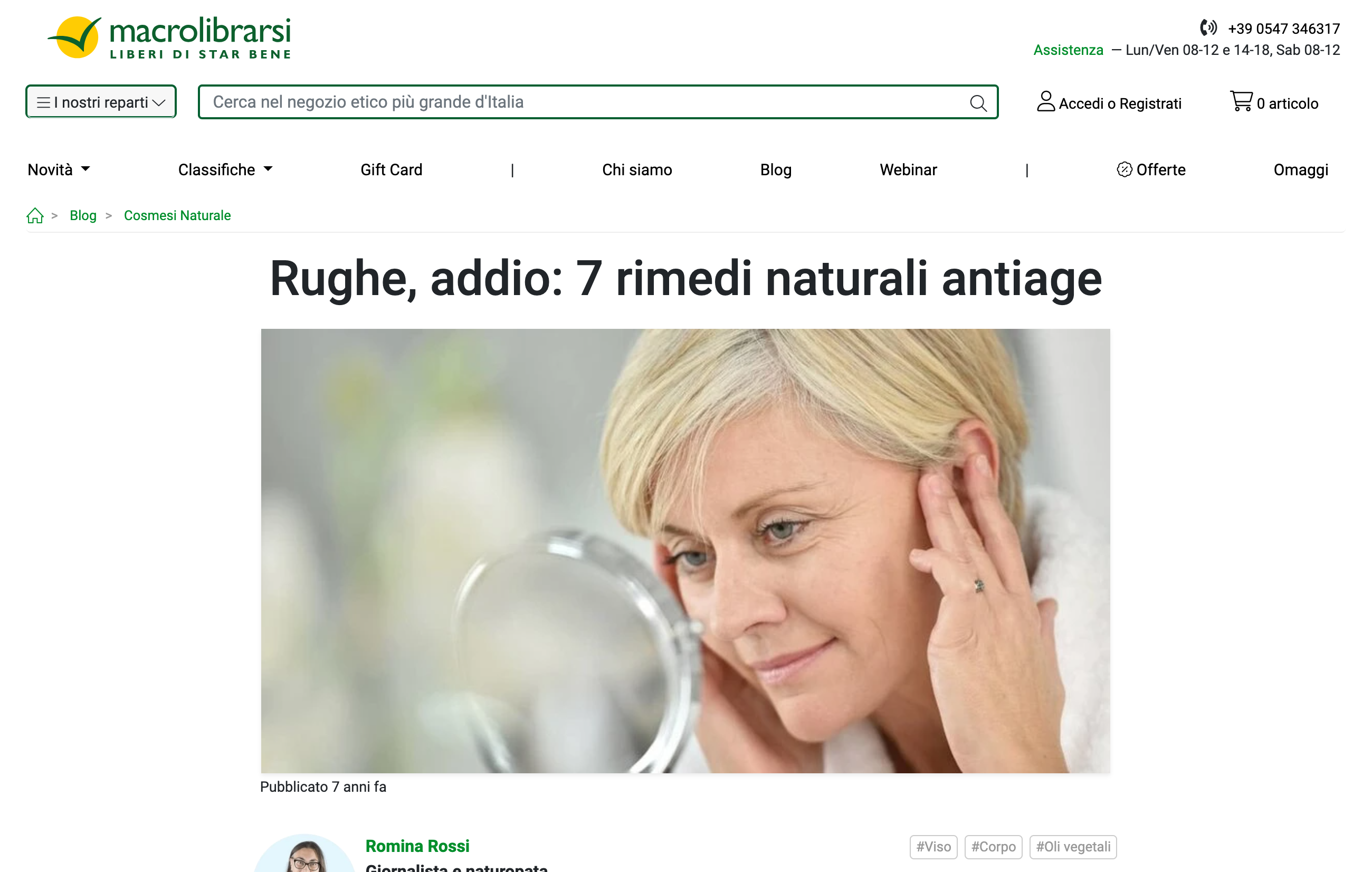Viewport: 1372px width, 872px height.
Task: Open the Cosmesi Naturale breadcrumb link
Action: [x=177, y=215]
